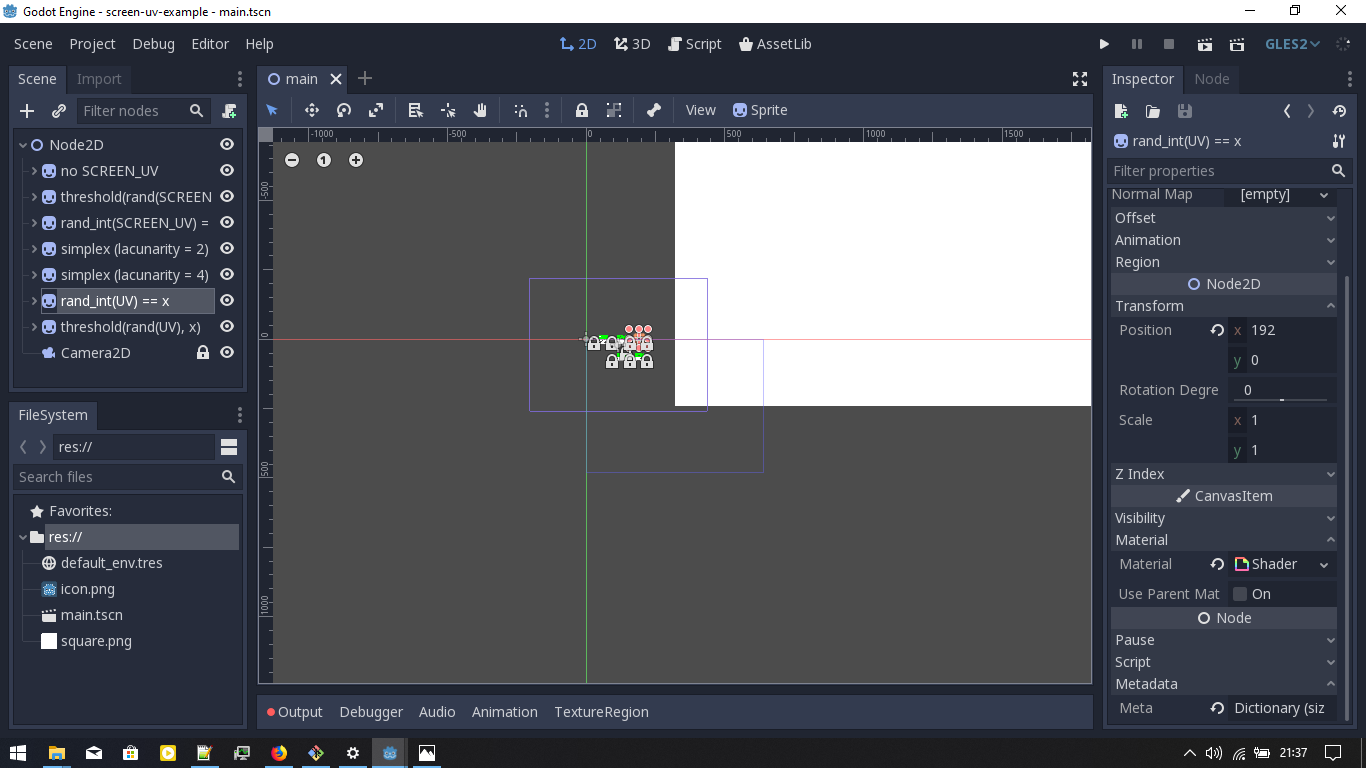Screen dimensions: 1366x768
Task: Create a new resource in the Inspector
Action: [x=1119, y=112]
